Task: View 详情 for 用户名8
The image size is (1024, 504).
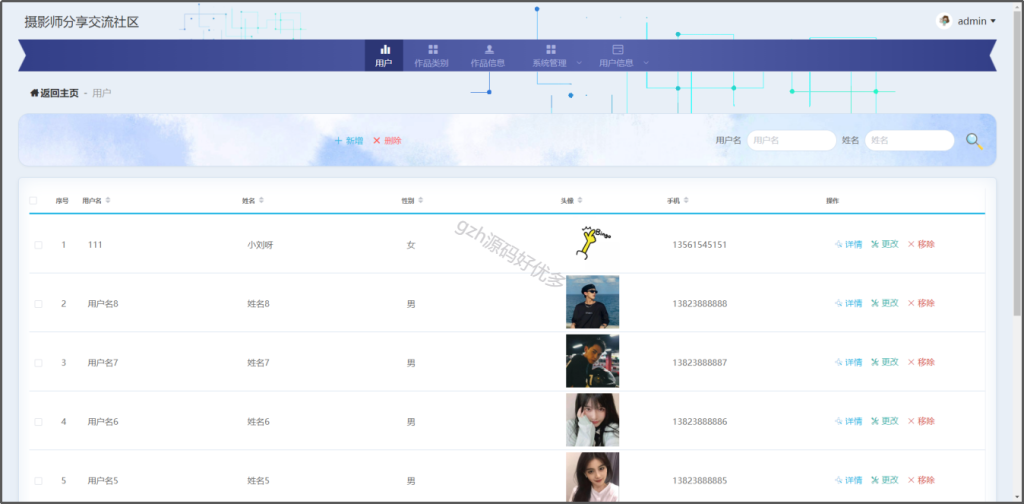Action: (848, 303)
